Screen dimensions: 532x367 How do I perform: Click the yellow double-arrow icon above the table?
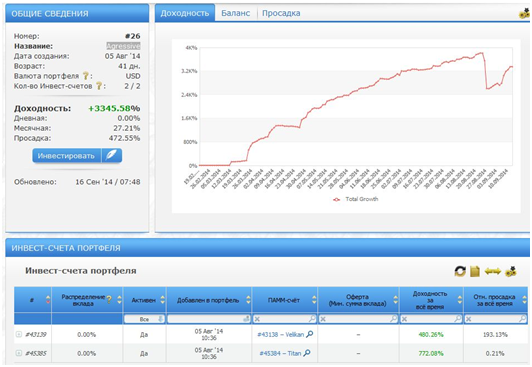pyautogui.click(x=493, y=271)
